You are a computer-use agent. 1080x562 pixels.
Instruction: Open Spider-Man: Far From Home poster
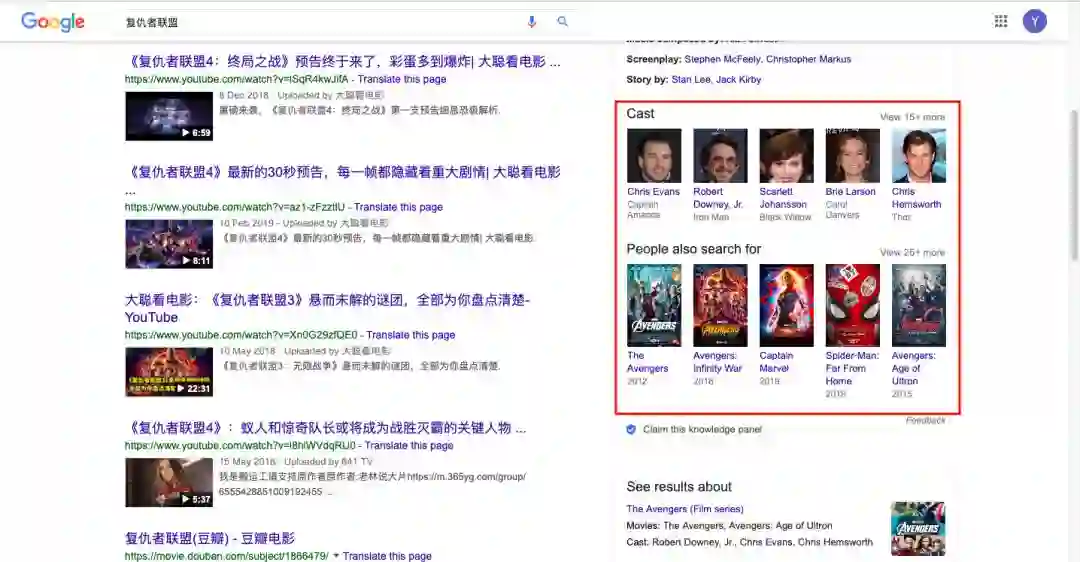pyautogui.click(x=853, y=305)
